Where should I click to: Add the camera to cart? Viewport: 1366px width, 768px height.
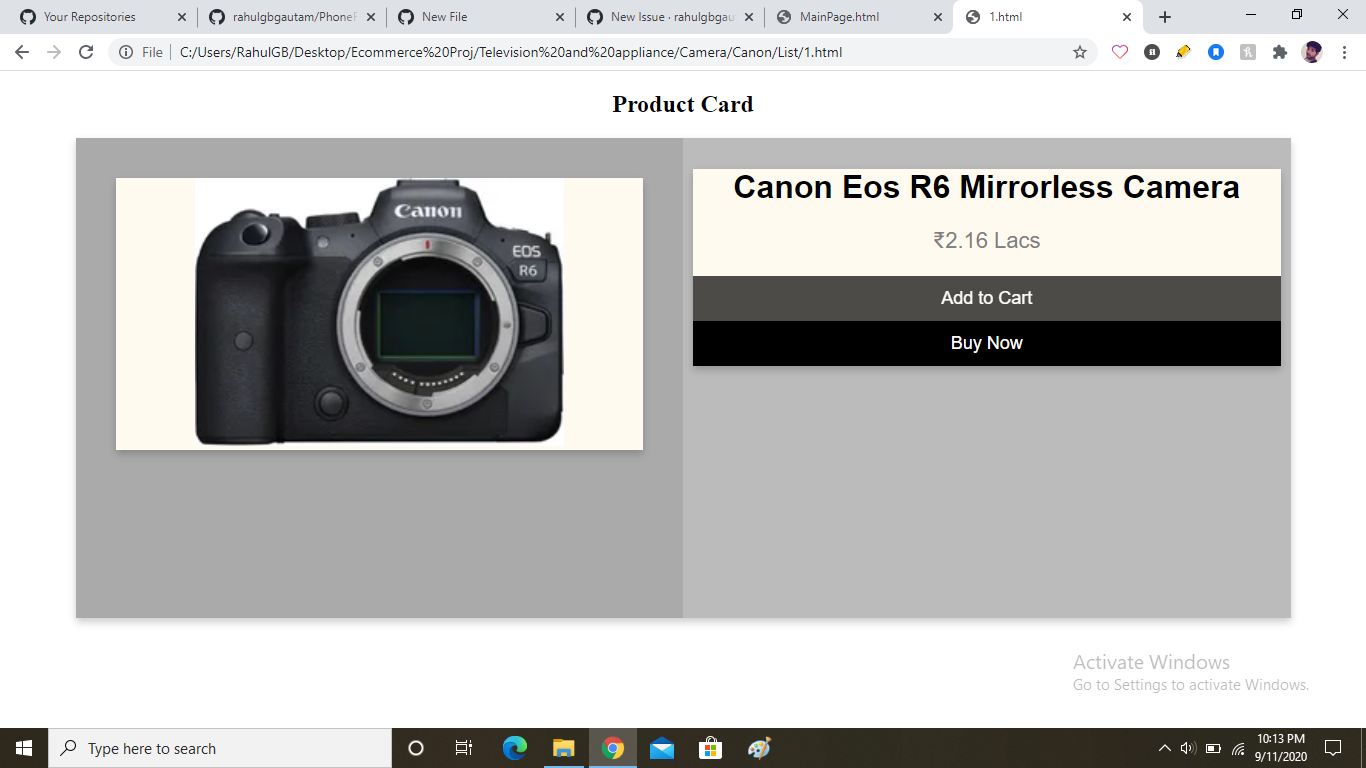(x=986, y=298)
